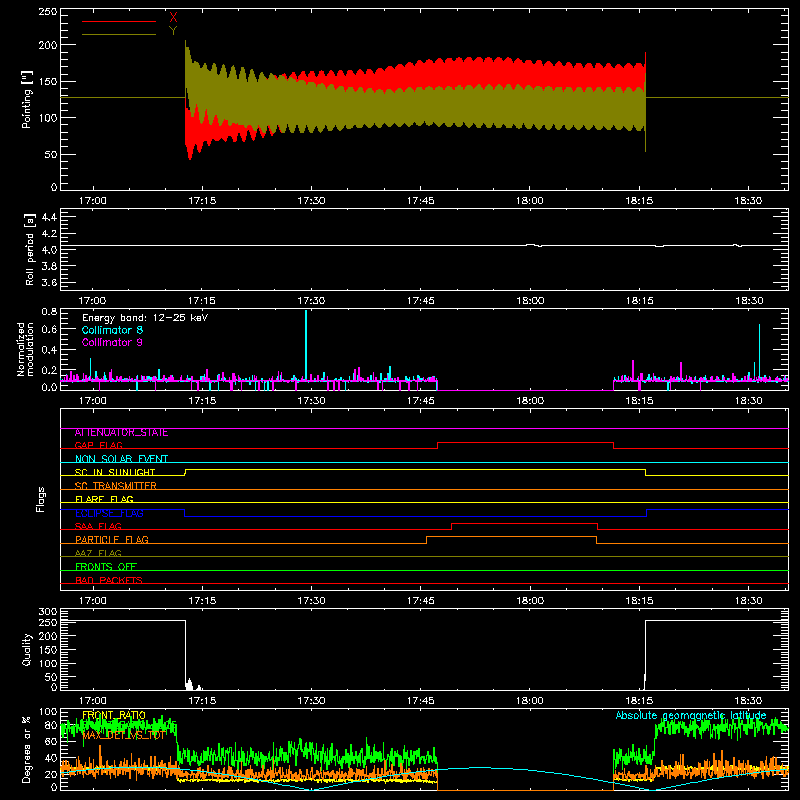The width and height of the screenshot is (800, 800).
Task: Select the NON_SOLAR_EVENT flag label
Action: 121,459
